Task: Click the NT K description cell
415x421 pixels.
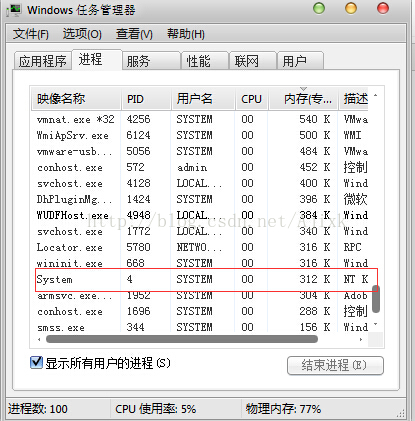Action: point(356,279)
